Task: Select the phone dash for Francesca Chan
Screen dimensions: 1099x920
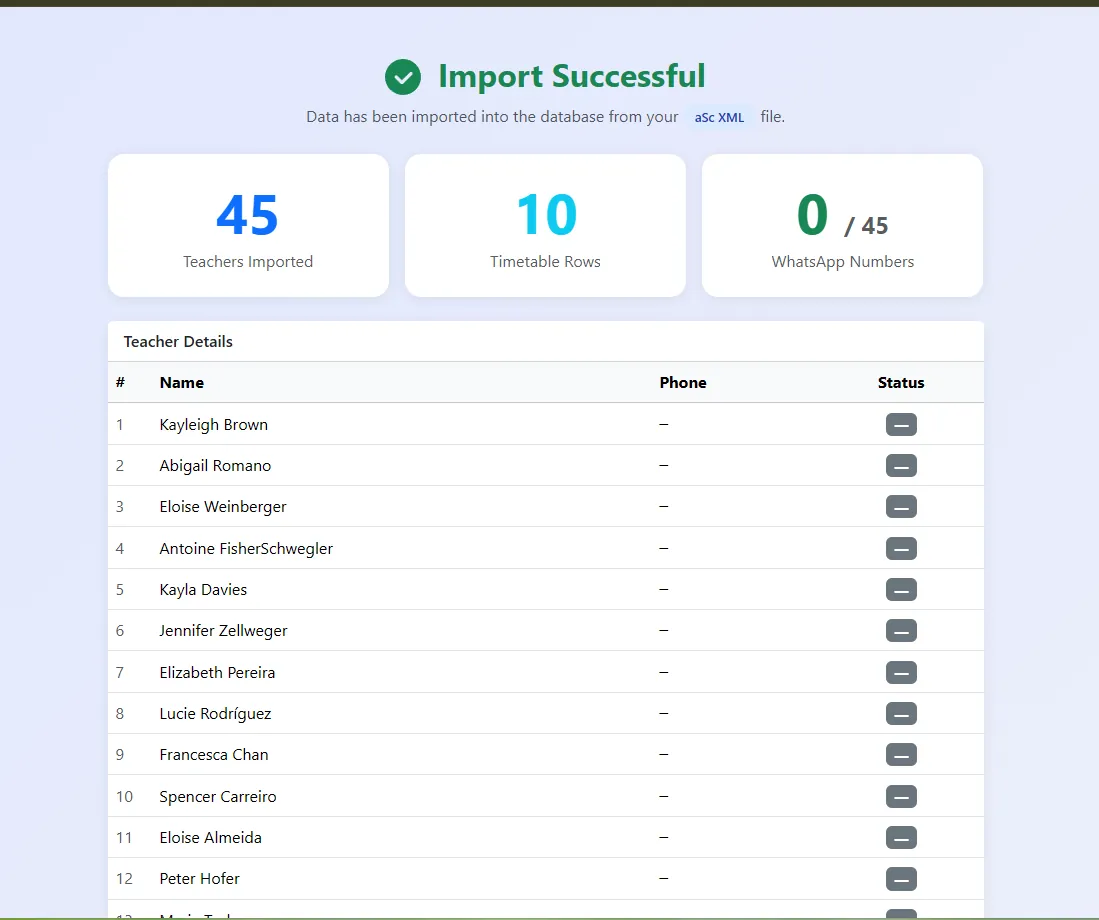Action: (664, 754)
